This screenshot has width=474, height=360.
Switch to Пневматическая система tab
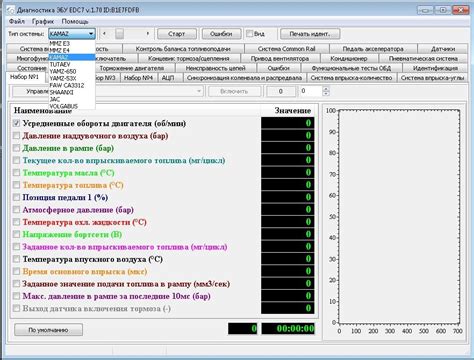pos(423,59)
